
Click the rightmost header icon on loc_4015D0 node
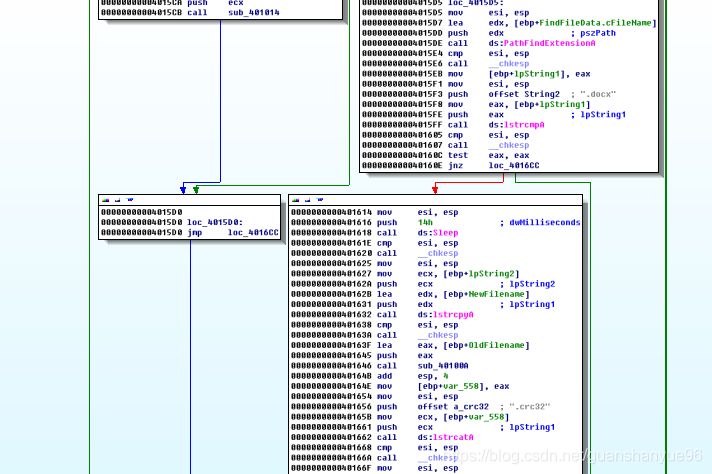(x=130, y=200)
